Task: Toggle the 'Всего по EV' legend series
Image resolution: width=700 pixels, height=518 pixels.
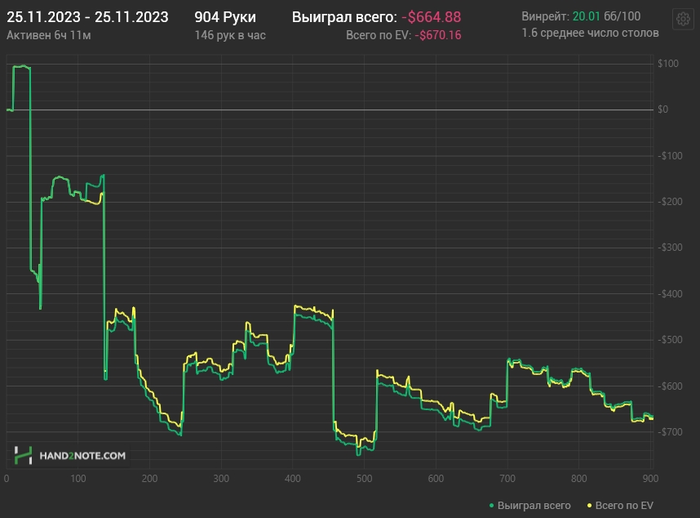Action: click(x=620, y=505)
